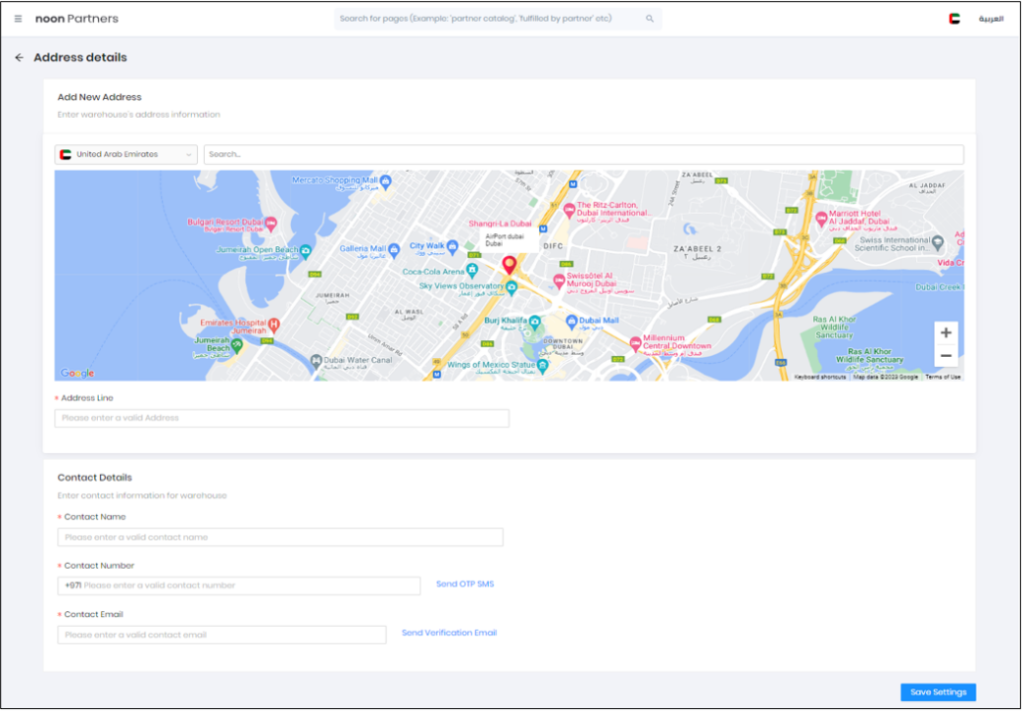Click the Marriott Hotel Al Jaddaf marker
The width and height of the screenshot is (1024, 712).
point(822,218)
